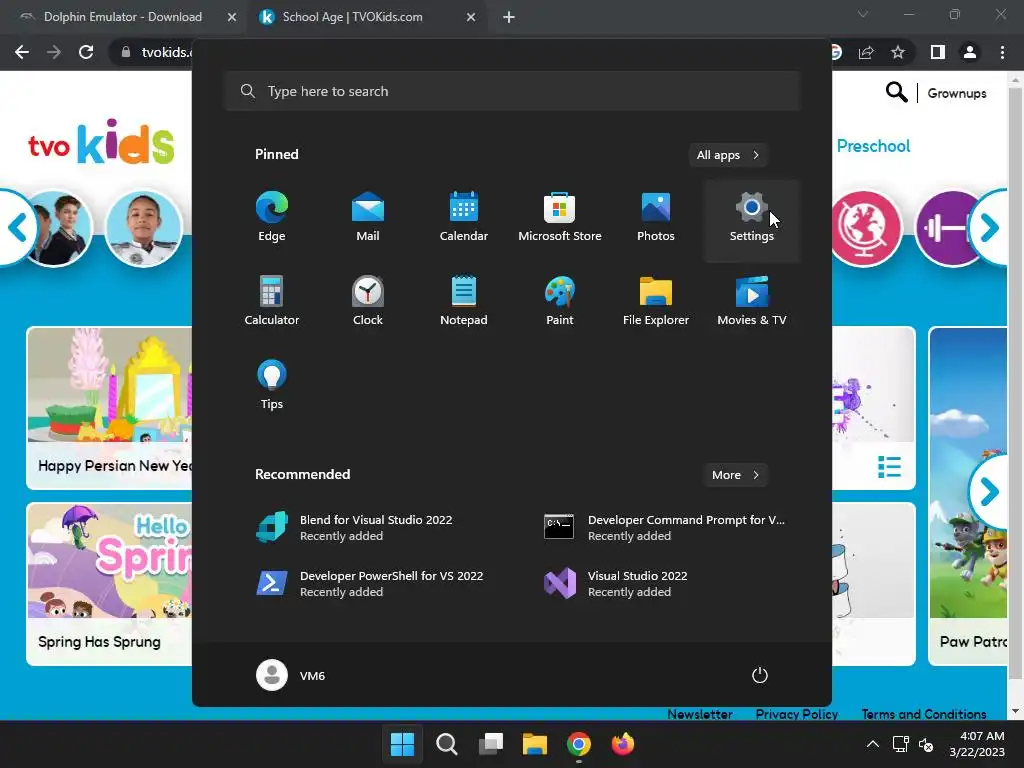Expand All apps list

pyautogui.click(x=728, y=155)
